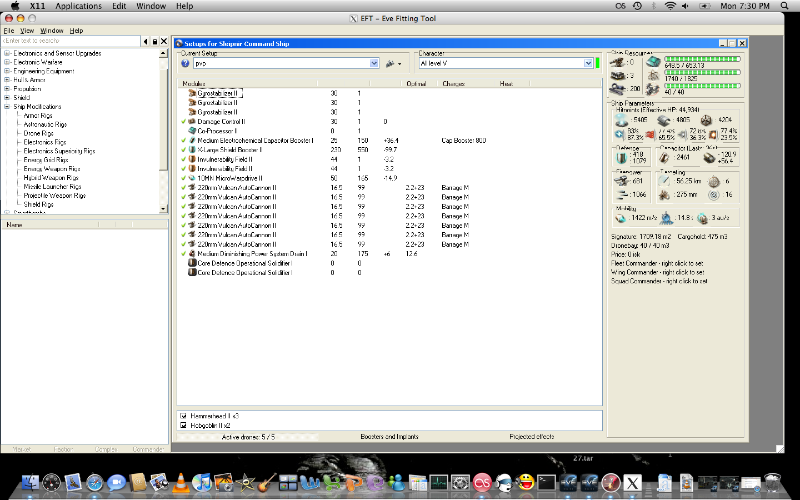Screen dimensions: 800x500
Task: Open the EFT File menu
Action: coord(9,31)
